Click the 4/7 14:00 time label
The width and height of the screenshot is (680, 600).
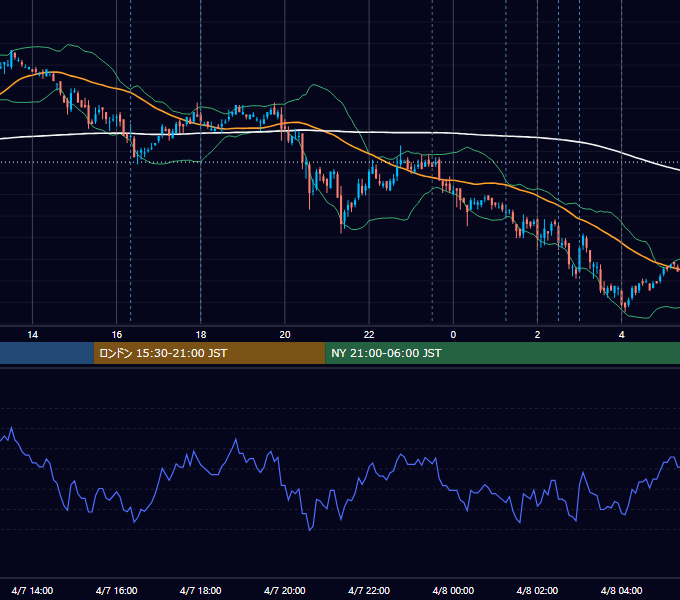pos(33,590)
